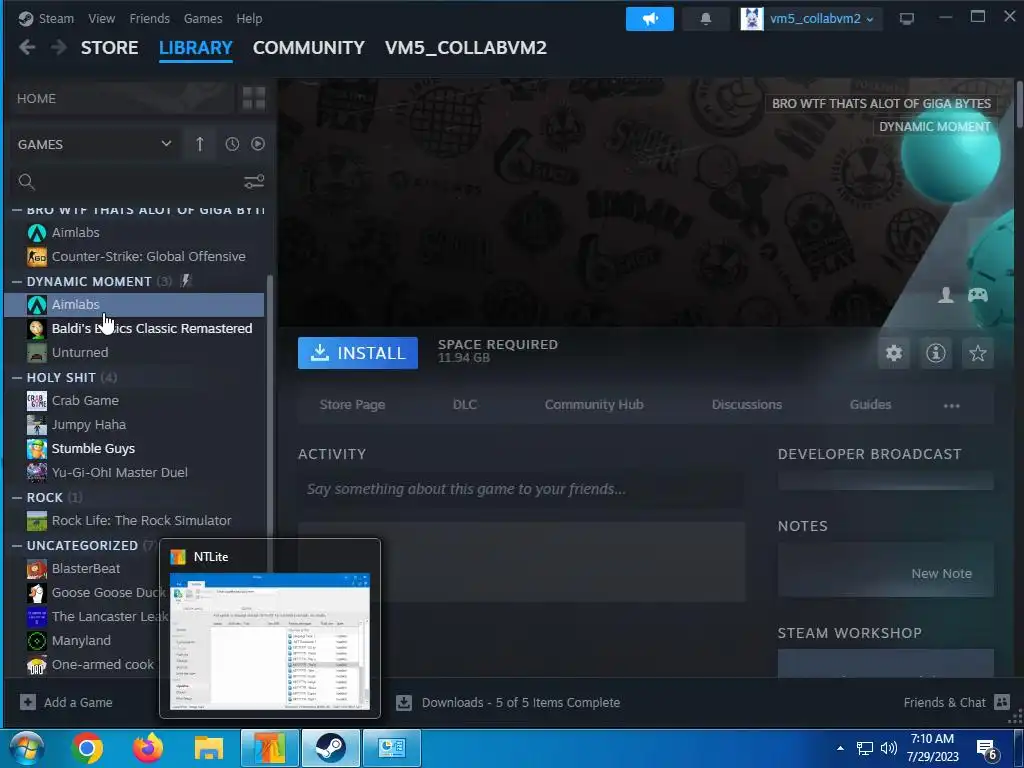Select Stumble Guys
This screenshot has height=768, width=1024.
tap(134, 449)
